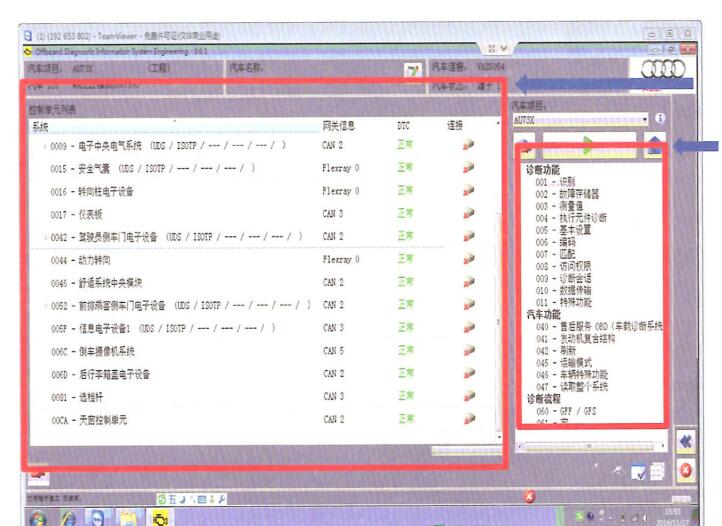Image resolution: width=722 pixels, height=526 pixels.
Task: Open ODIS yellow engine taskbar icon
Action: 160,519
